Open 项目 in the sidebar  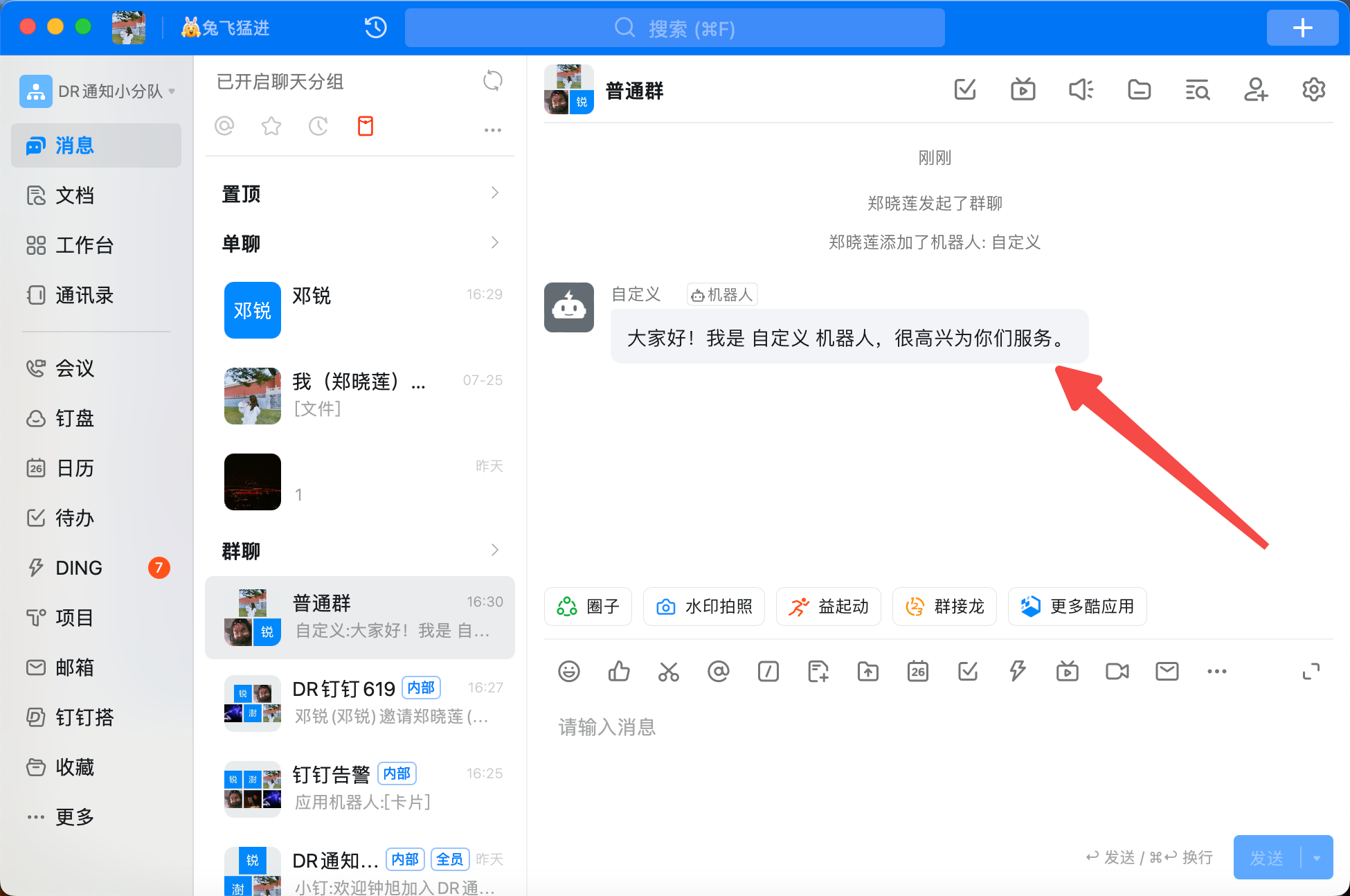pyautogui.click(x=96, y=618)
